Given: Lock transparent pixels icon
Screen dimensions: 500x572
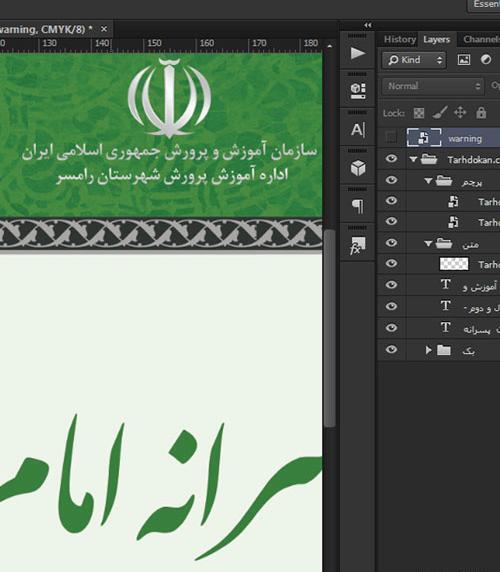Looking at the screenshot, I should tap(419, 113).
